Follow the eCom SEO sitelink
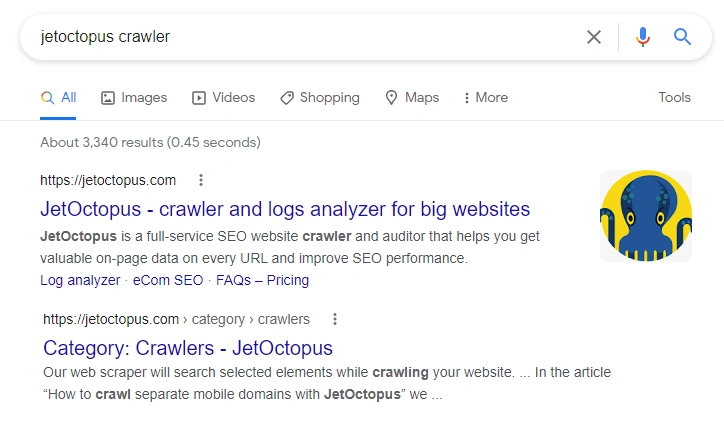 click(x=168, y=280)
